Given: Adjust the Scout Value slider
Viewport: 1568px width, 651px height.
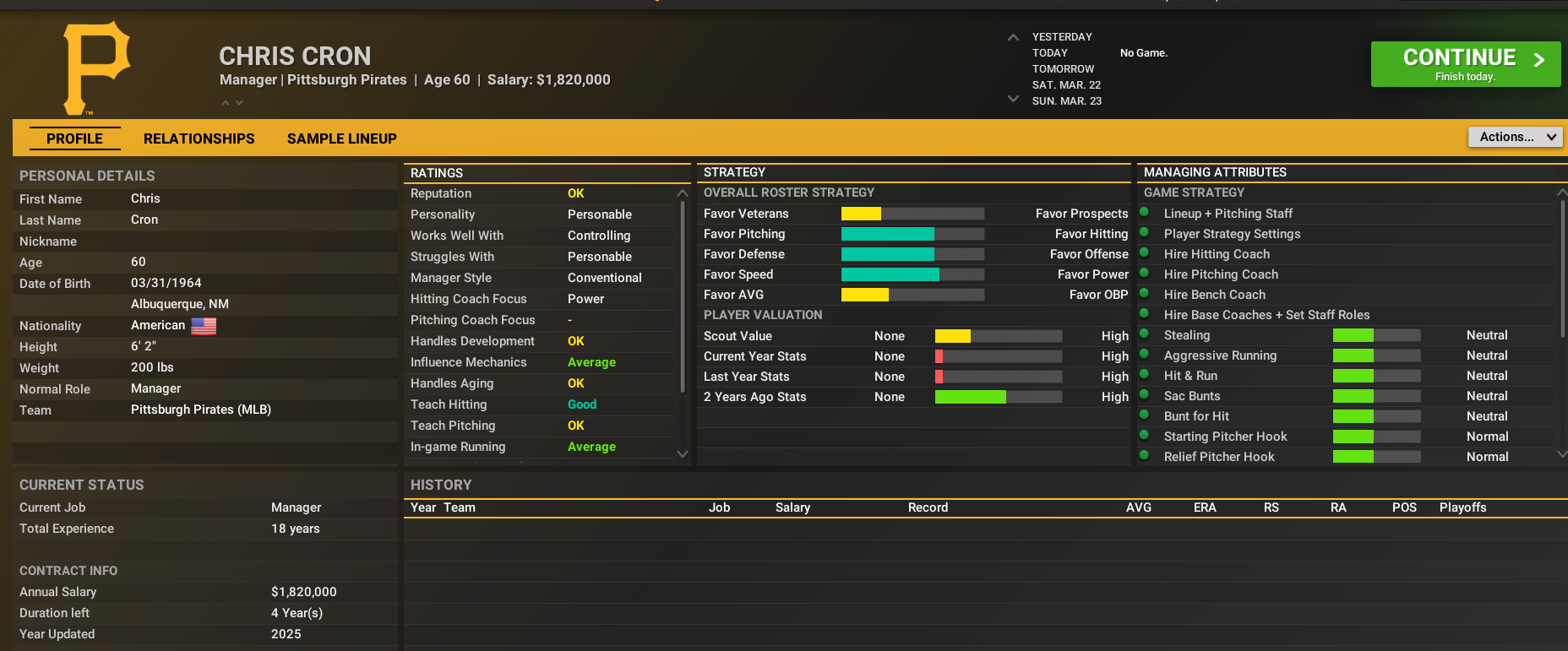Looking at the screenshot, I should [999, 336].
